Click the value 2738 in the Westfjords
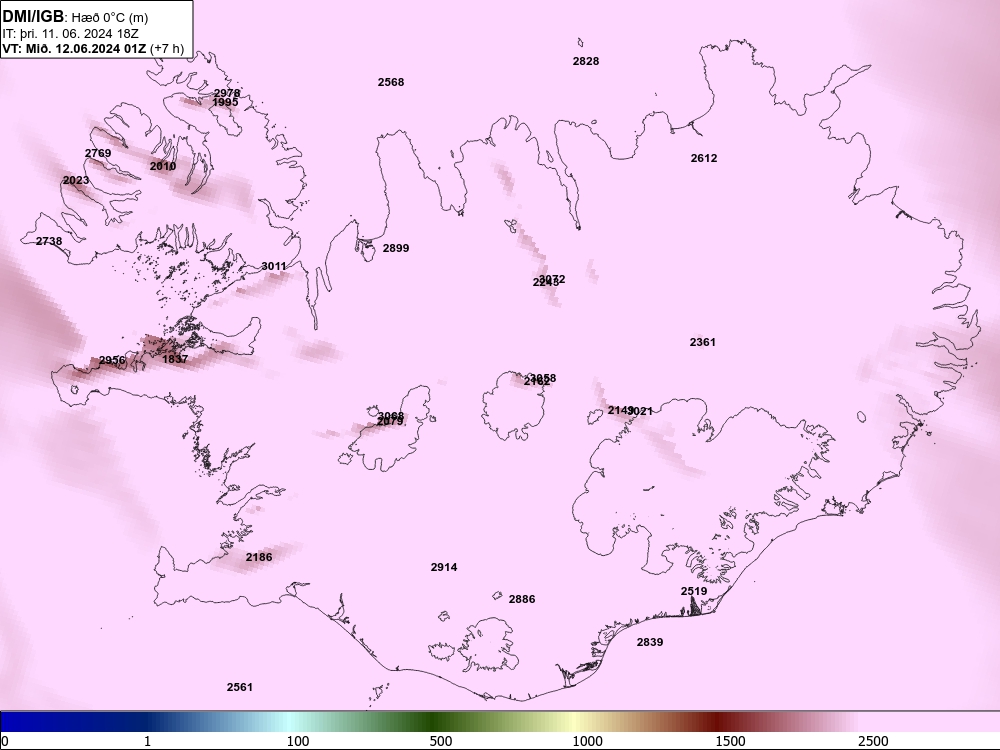 point(48,241)
